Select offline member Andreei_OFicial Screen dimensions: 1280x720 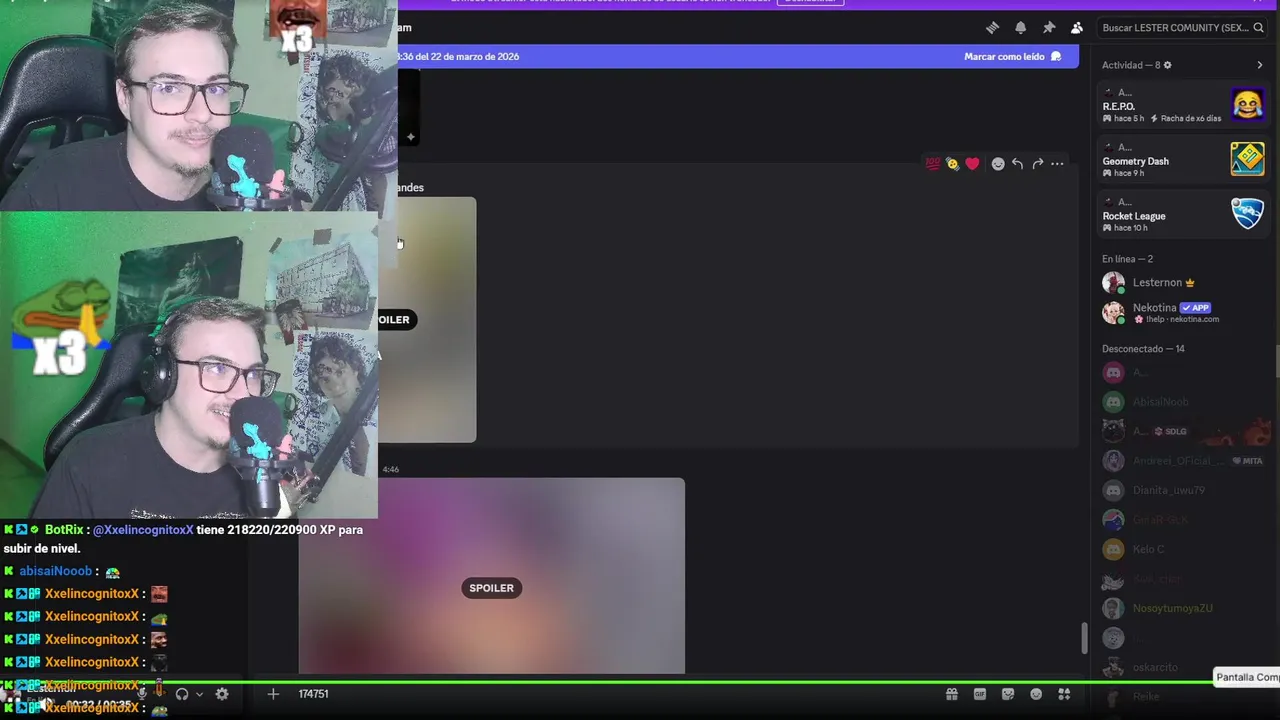(x=1183, y=461)
